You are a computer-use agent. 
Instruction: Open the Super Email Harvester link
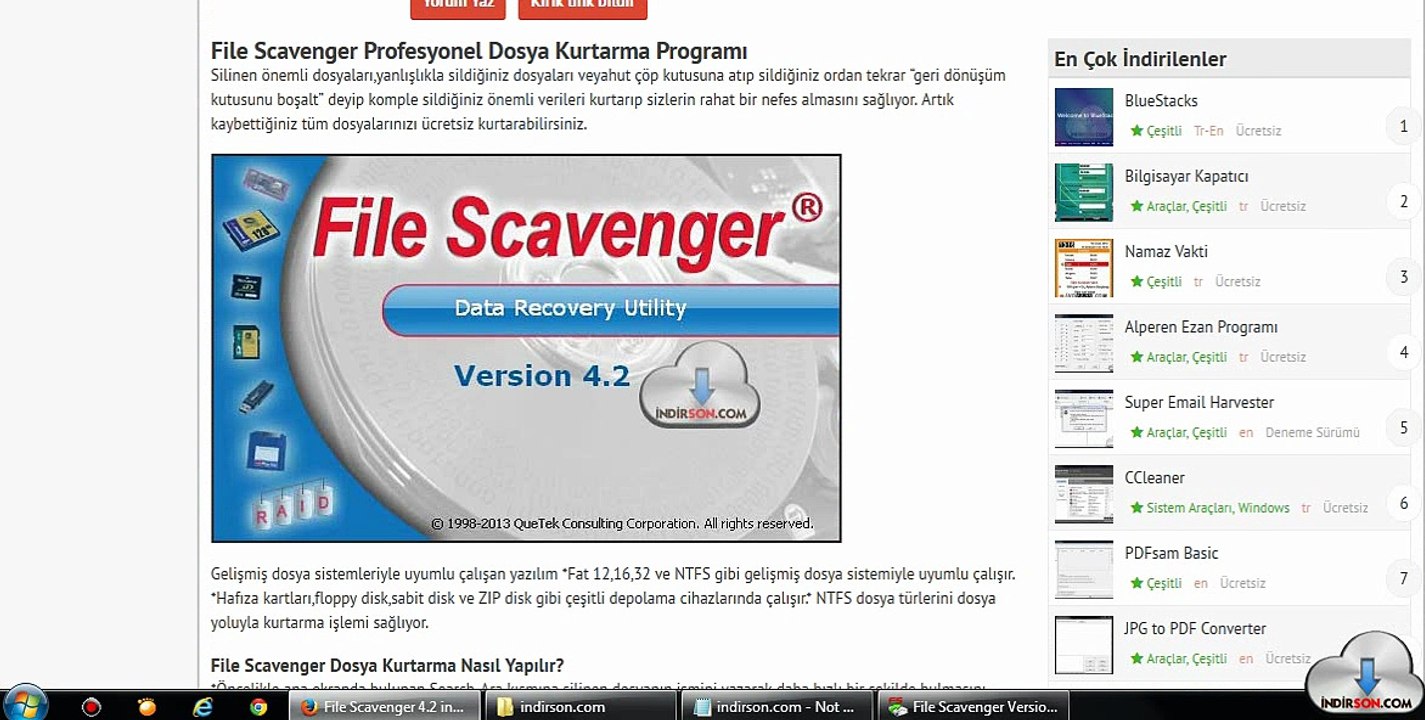tap(1199, 403)
